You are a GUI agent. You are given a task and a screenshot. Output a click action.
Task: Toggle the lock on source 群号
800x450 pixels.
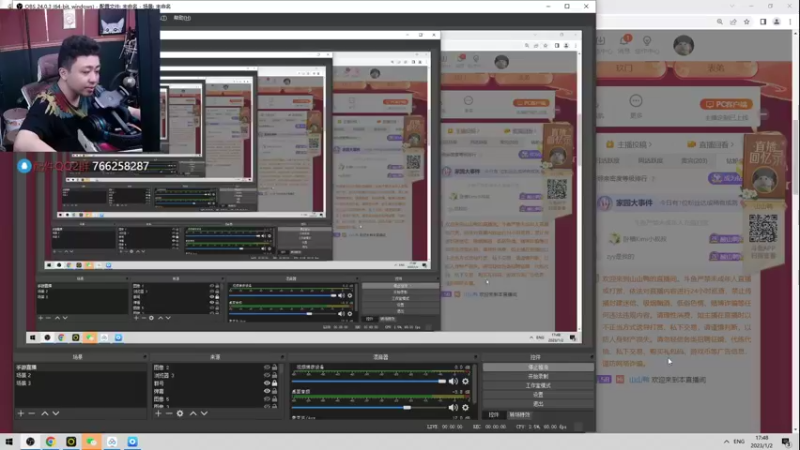(274, 383)
